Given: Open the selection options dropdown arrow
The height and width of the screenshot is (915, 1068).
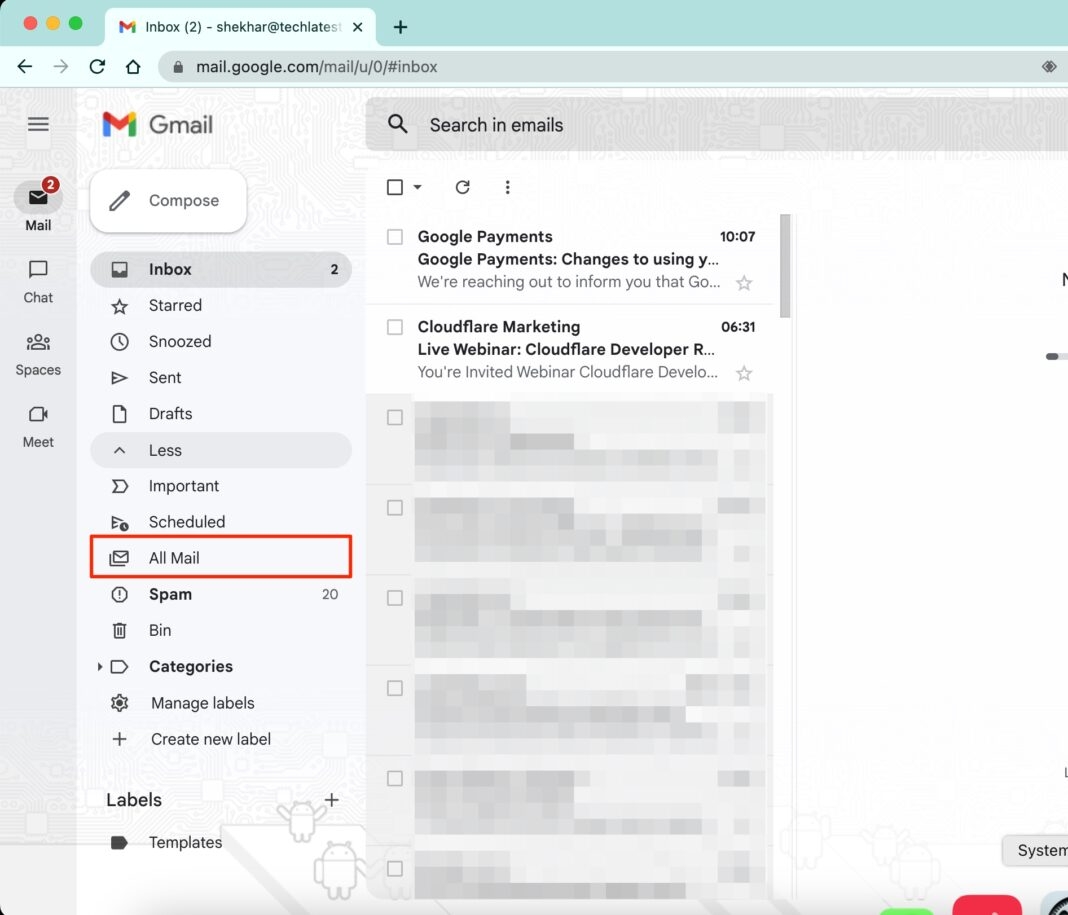Looking at the screenshot, I should (417, 187).
